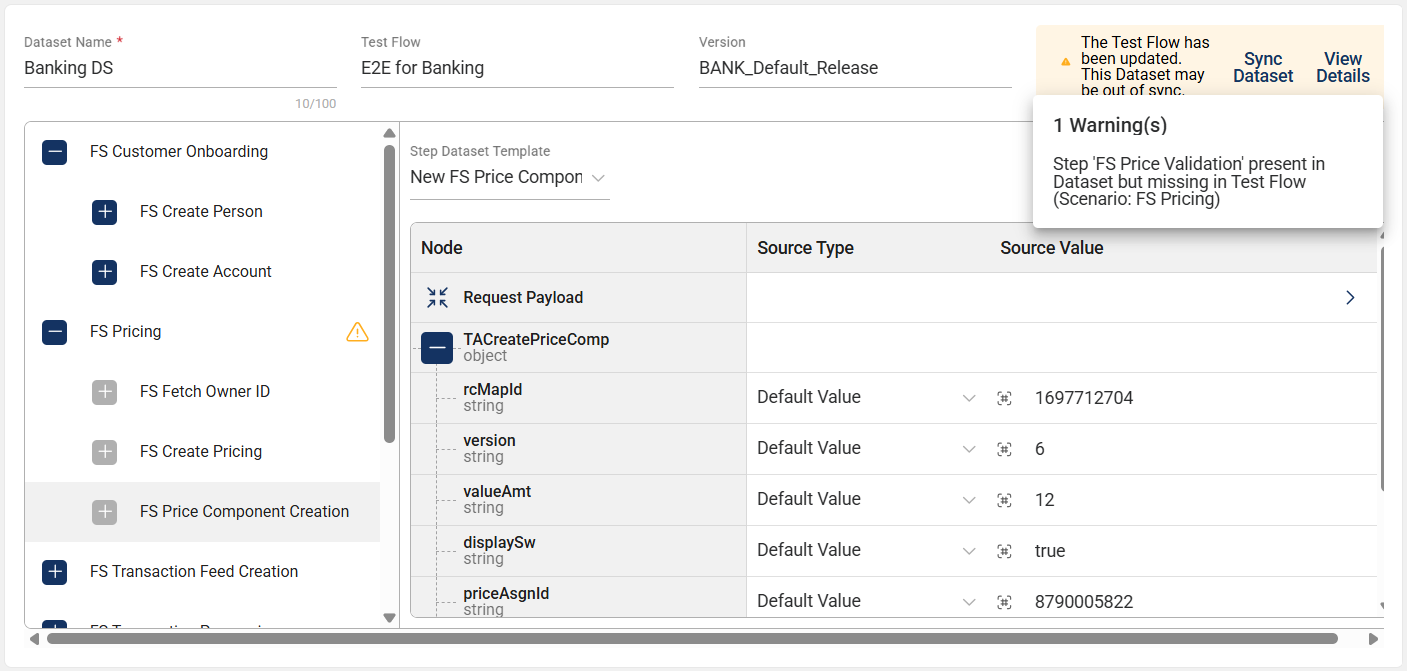Collapse the TACreatePriceComp object node
The height and width of the screenshot is (671, 1407).
437,348
